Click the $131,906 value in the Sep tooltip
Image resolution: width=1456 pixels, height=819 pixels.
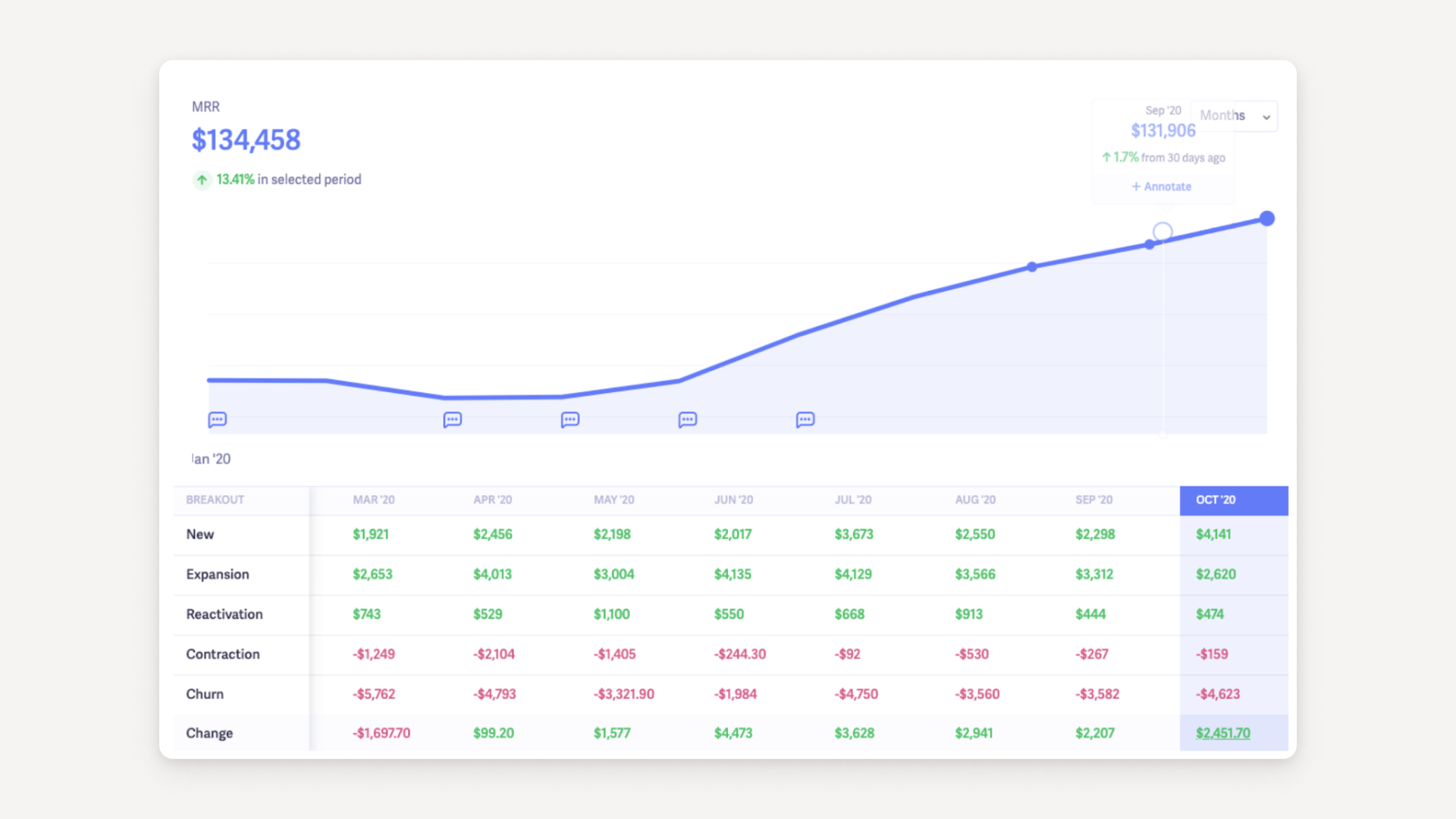pos(1163,130)
